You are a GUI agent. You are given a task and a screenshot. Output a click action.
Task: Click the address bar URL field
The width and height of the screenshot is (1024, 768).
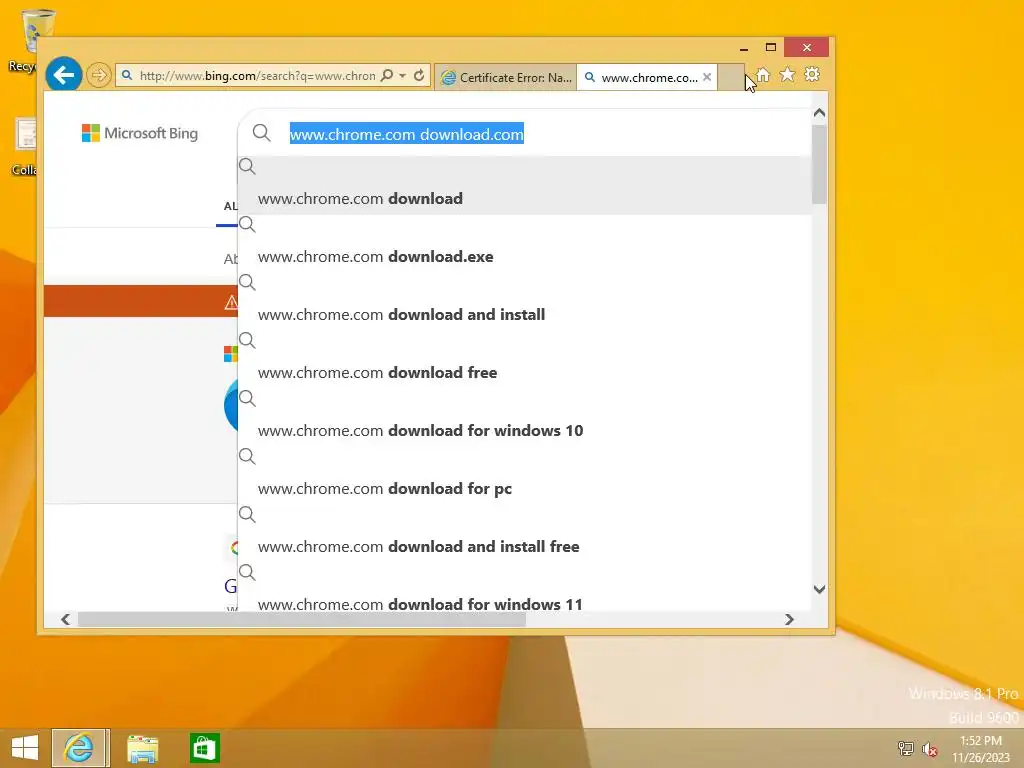click(257, 76)
